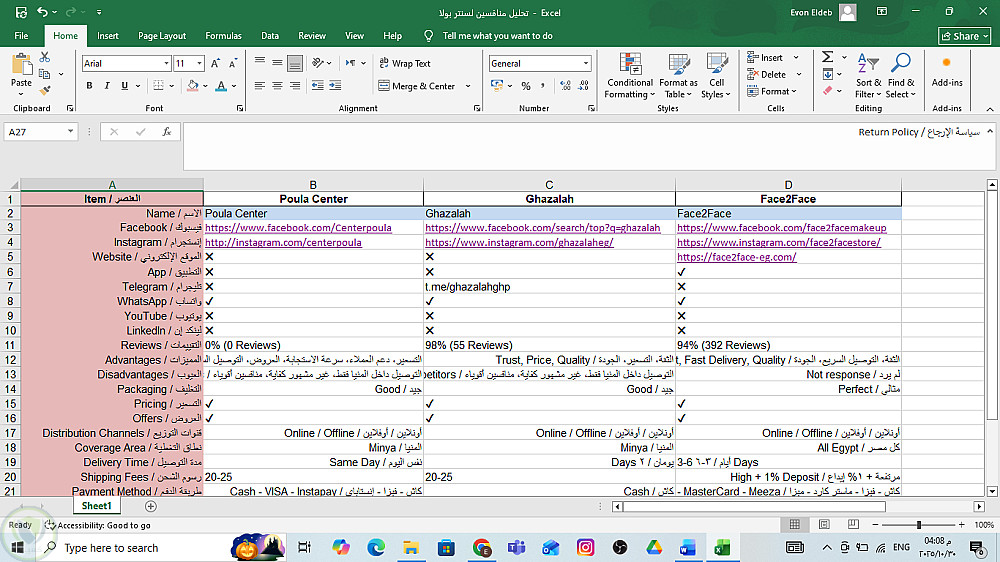1000x562 pixels.
Task: Open the File menu
Action: [x=21, y=36]
